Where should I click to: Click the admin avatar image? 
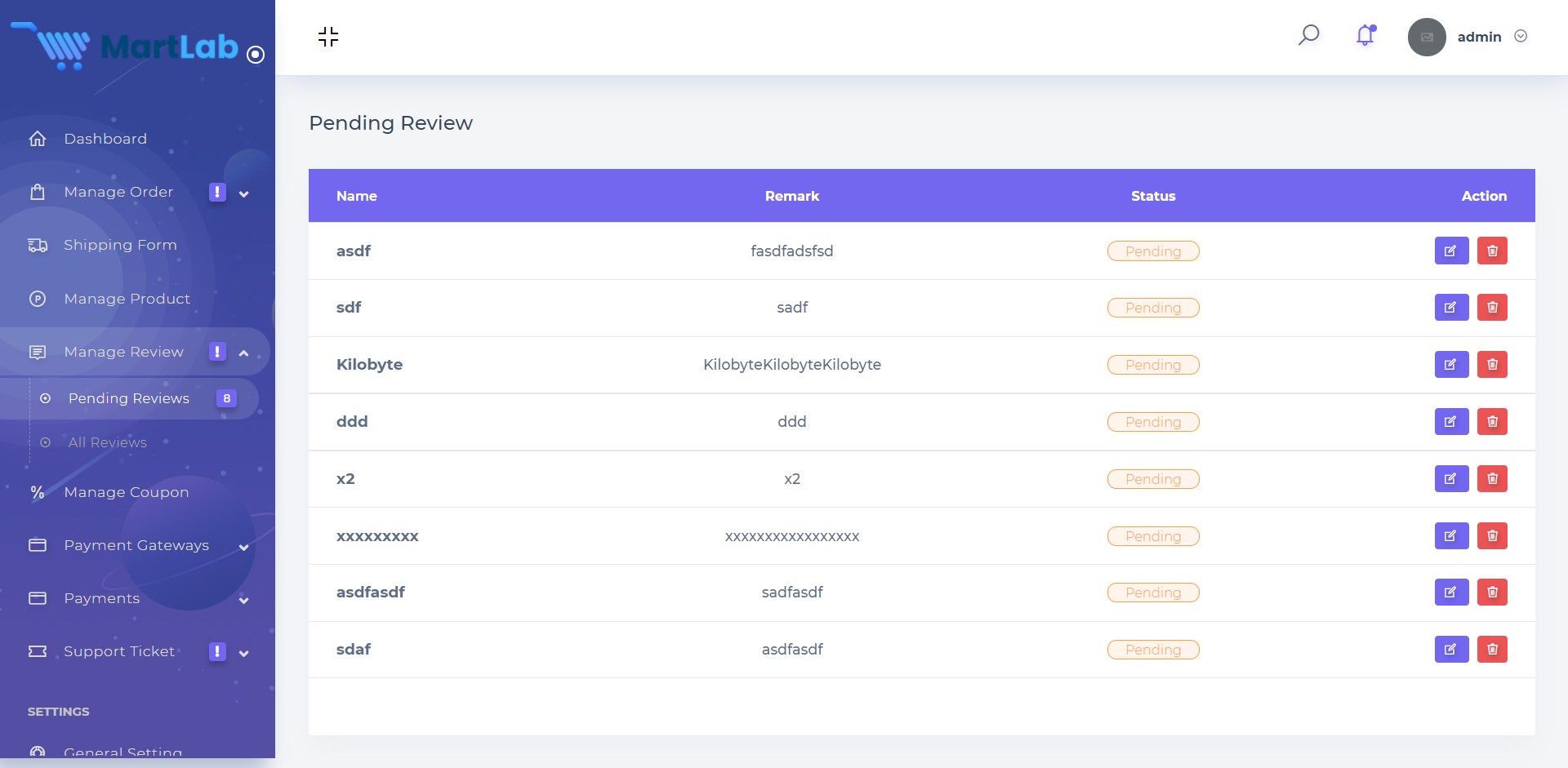(1427, 37)
